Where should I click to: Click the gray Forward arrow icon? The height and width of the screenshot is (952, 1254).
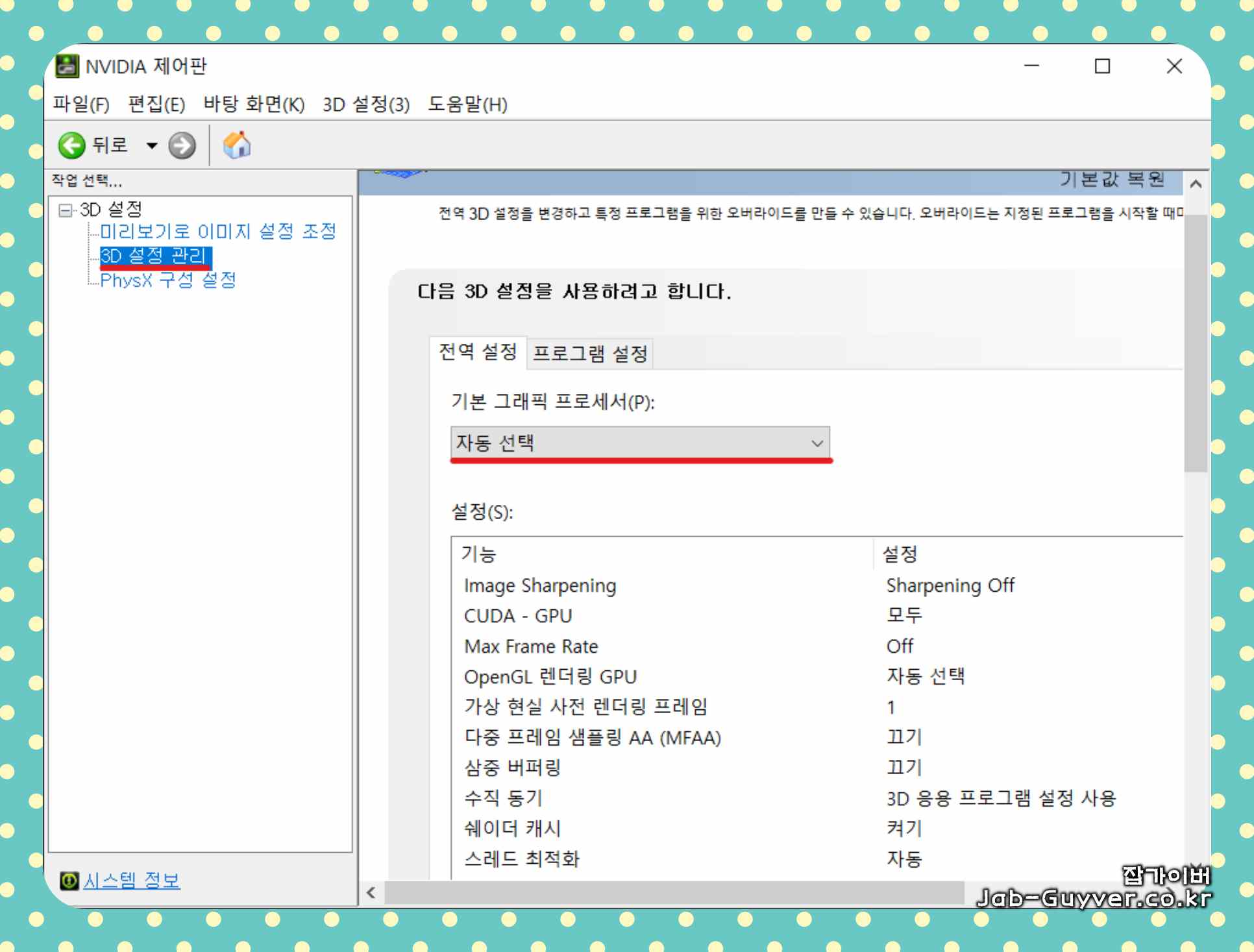point(182,145)
